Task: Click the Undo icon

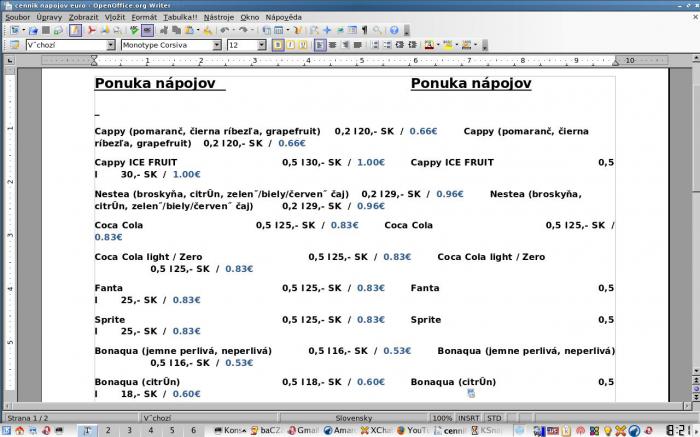Action: 225,30
